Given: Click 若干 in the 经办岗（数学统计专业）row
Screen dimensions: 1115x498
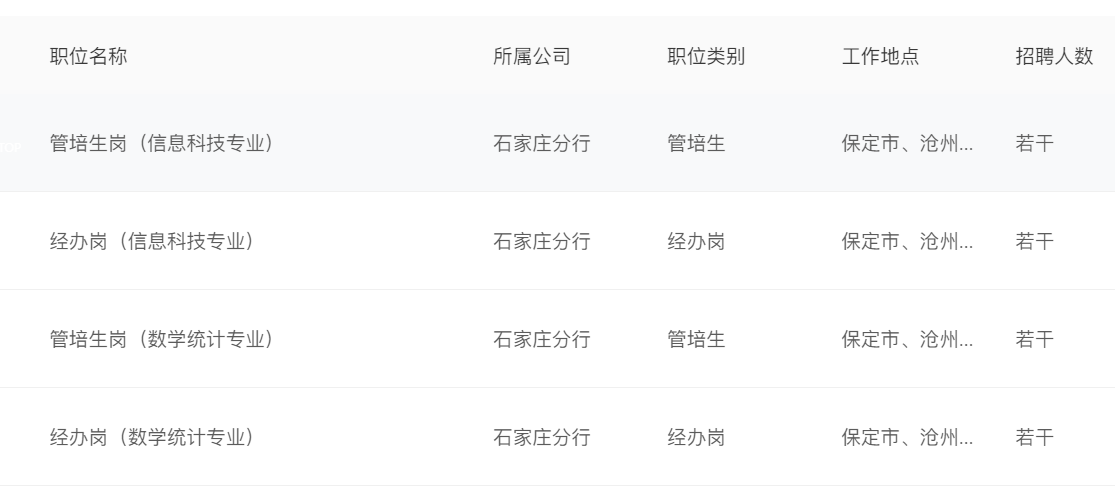Looking at the screenshot, I should [1035, 438].
